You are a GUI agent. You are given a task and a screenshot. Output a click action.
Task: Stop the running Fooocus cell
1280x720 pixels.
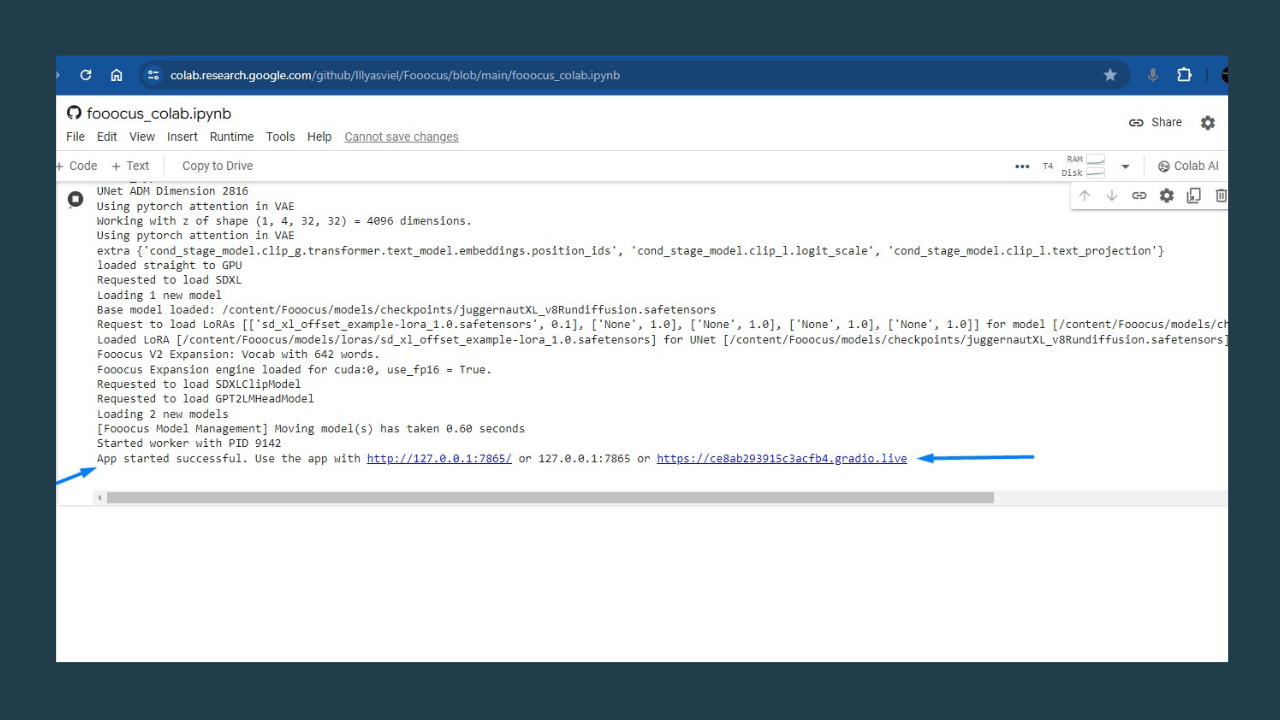pyautogui.click(x=75, y=199)
